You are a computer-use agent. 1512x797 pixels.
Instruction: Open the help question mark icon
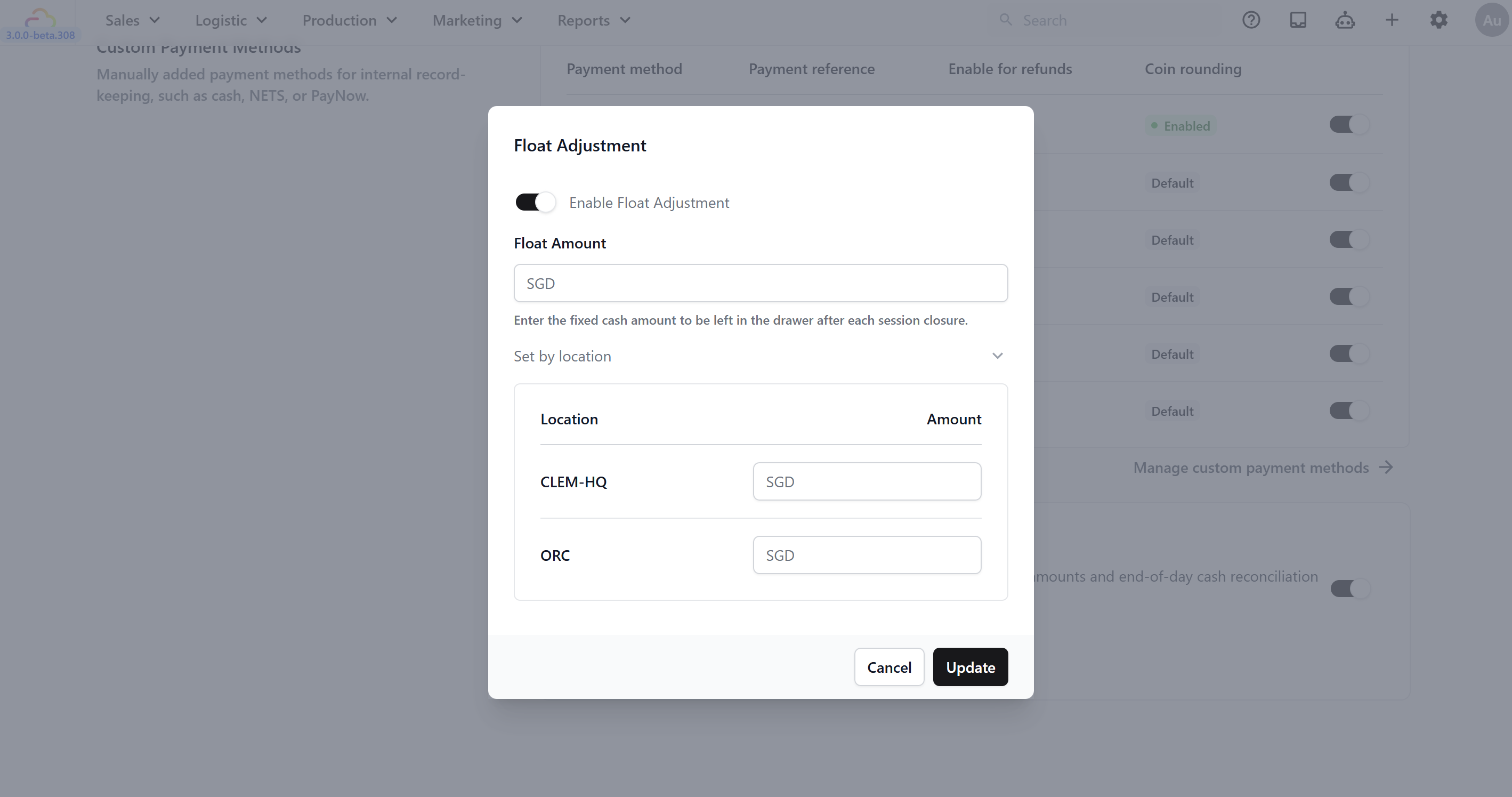[1251, 20]
